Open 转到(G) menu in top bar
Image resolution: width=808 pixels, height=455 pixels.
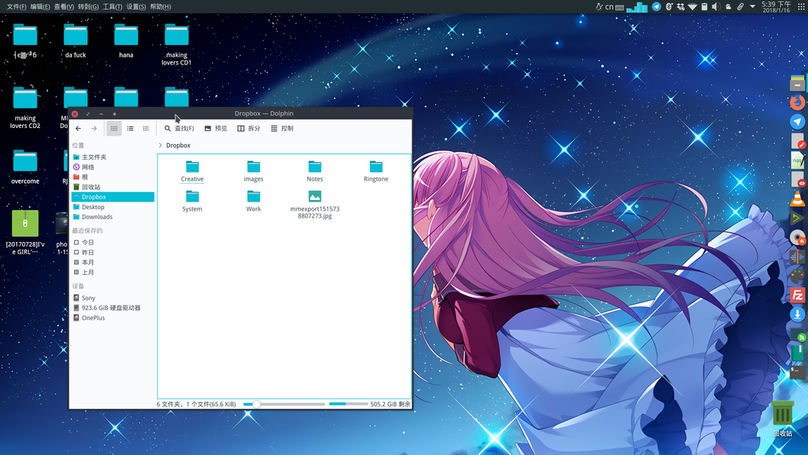(x=88, y=7)
